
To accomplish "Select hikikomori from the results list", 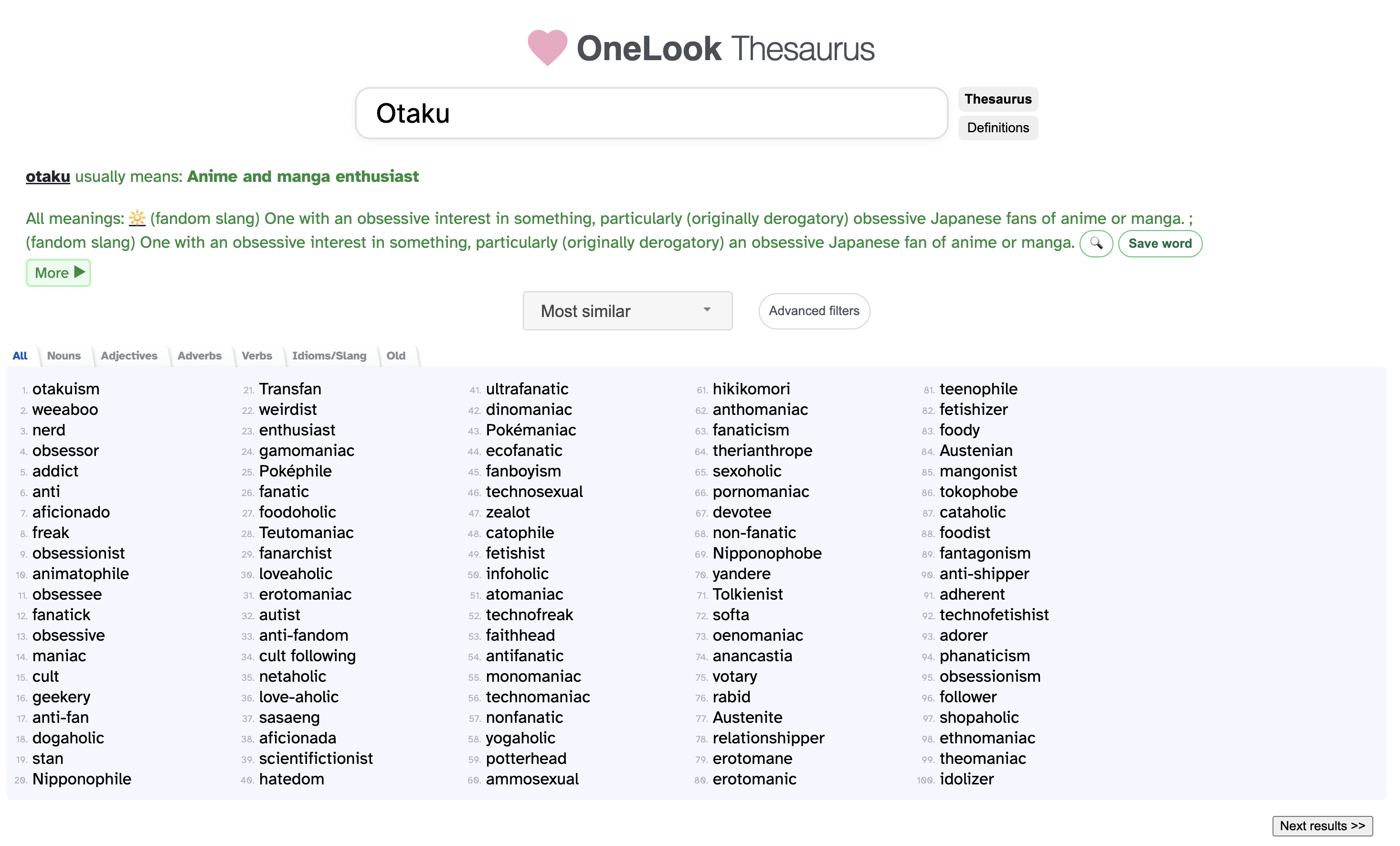I will 751,389.
